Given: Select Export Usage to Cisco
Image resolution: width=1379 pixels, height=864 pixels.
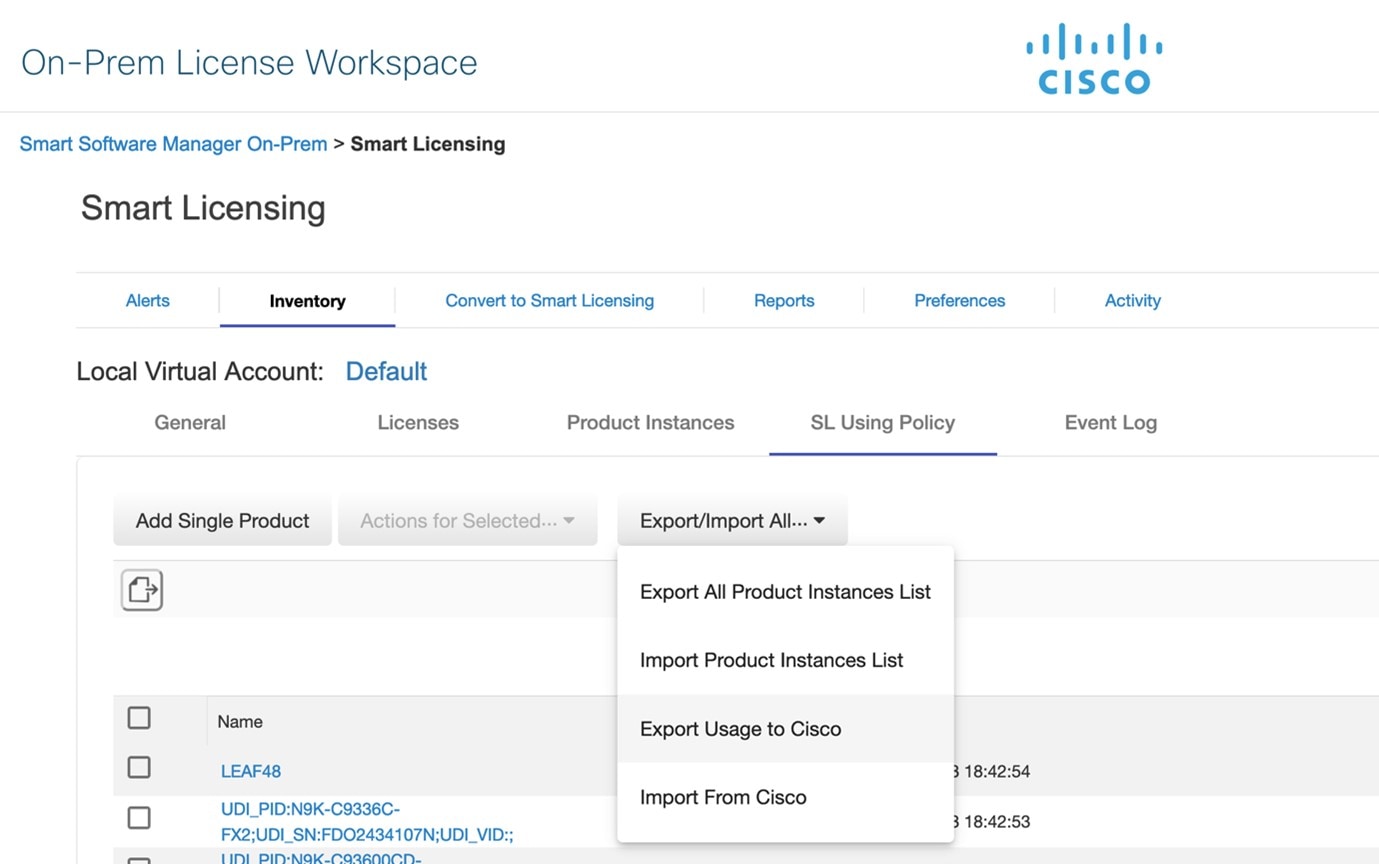Looking at the screenshot, I should 785,729.
